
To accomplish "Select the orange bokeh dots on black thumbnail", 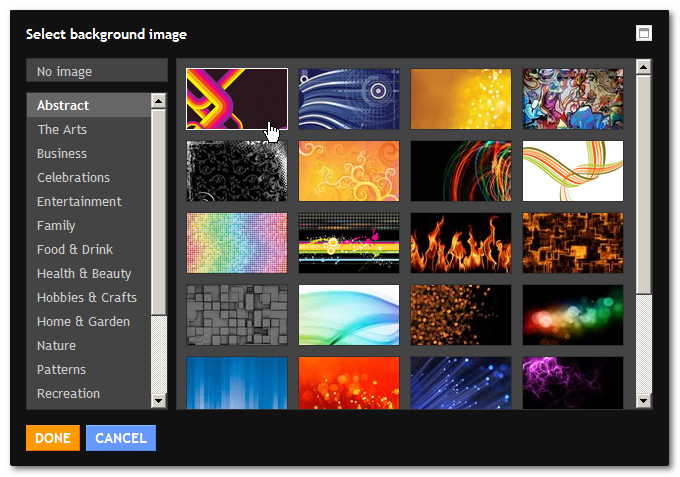I will [461, 315].
